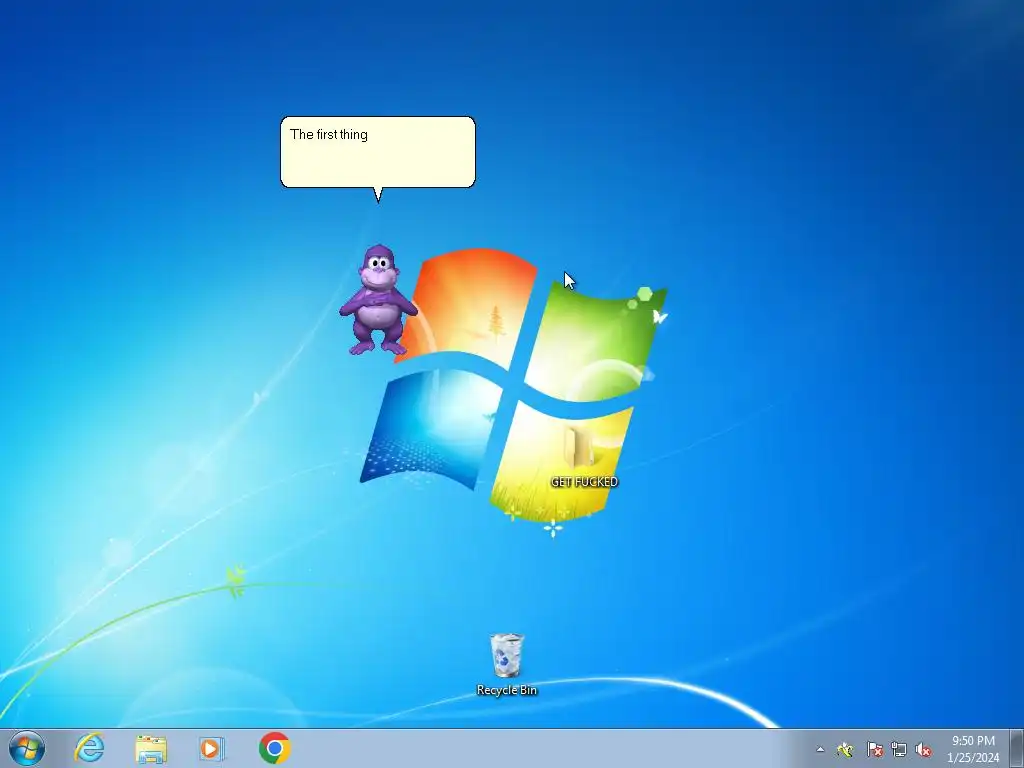The height and width of the screenshot is (768, 1024).
Task: Open the network status tray icon
Action: tap(899, 750)
